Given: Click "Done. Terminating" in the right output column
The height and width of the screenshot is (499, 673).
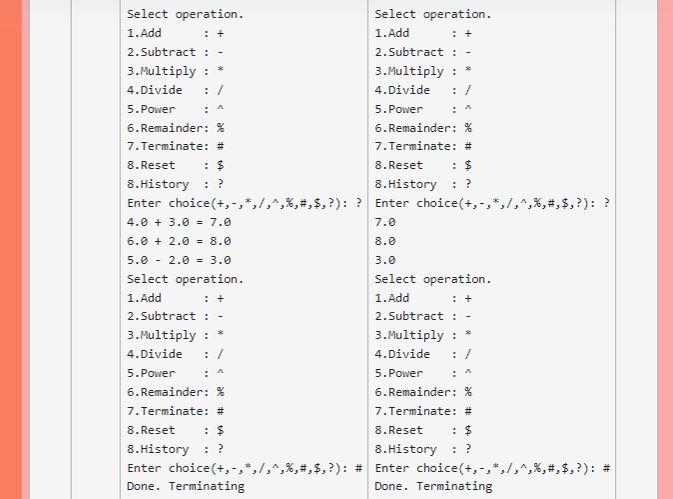Looking at the screenshot, I should [433, 486].
